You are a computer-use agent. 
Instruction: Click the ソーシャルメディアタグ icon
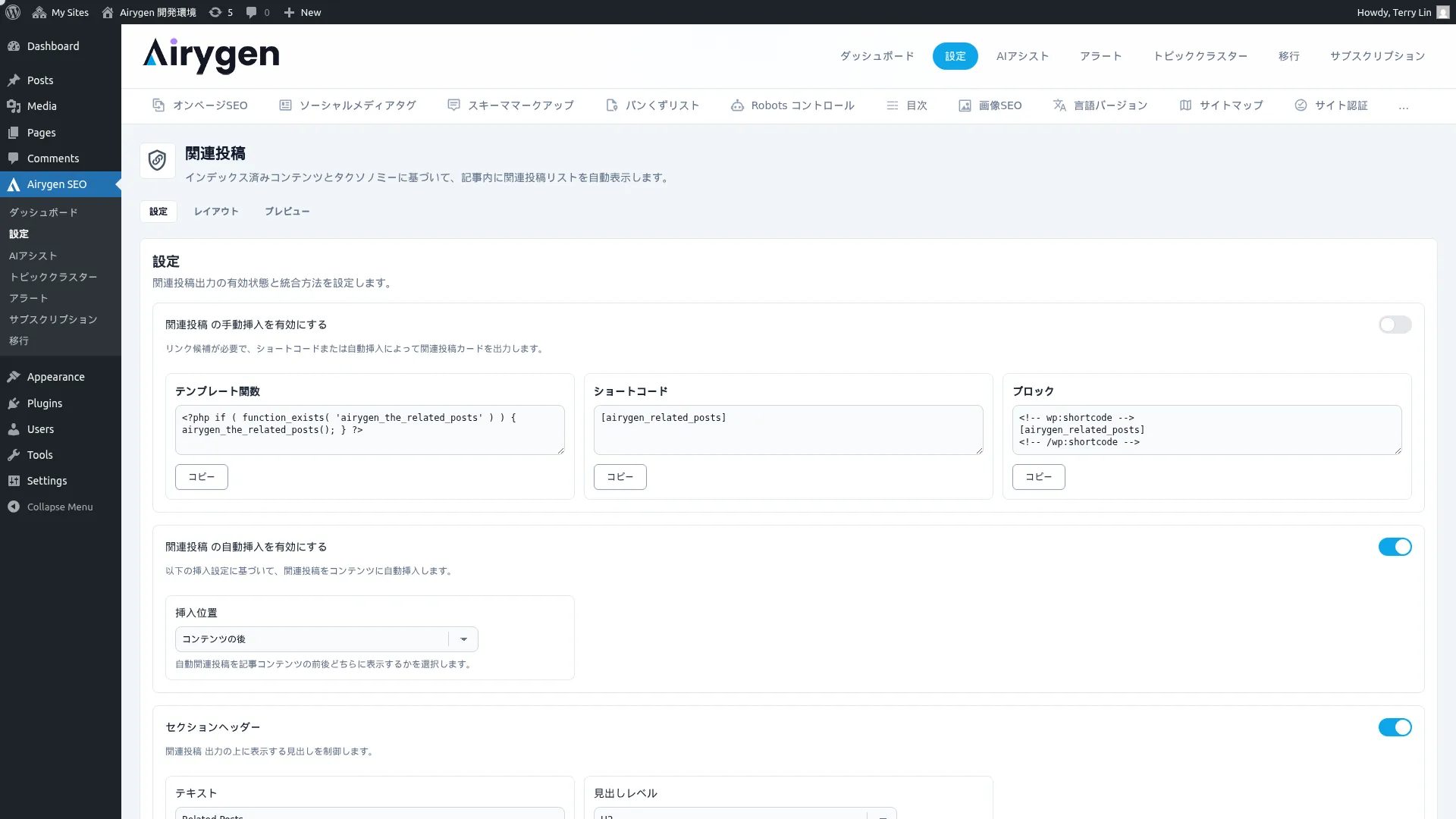[x=285, y=105]
